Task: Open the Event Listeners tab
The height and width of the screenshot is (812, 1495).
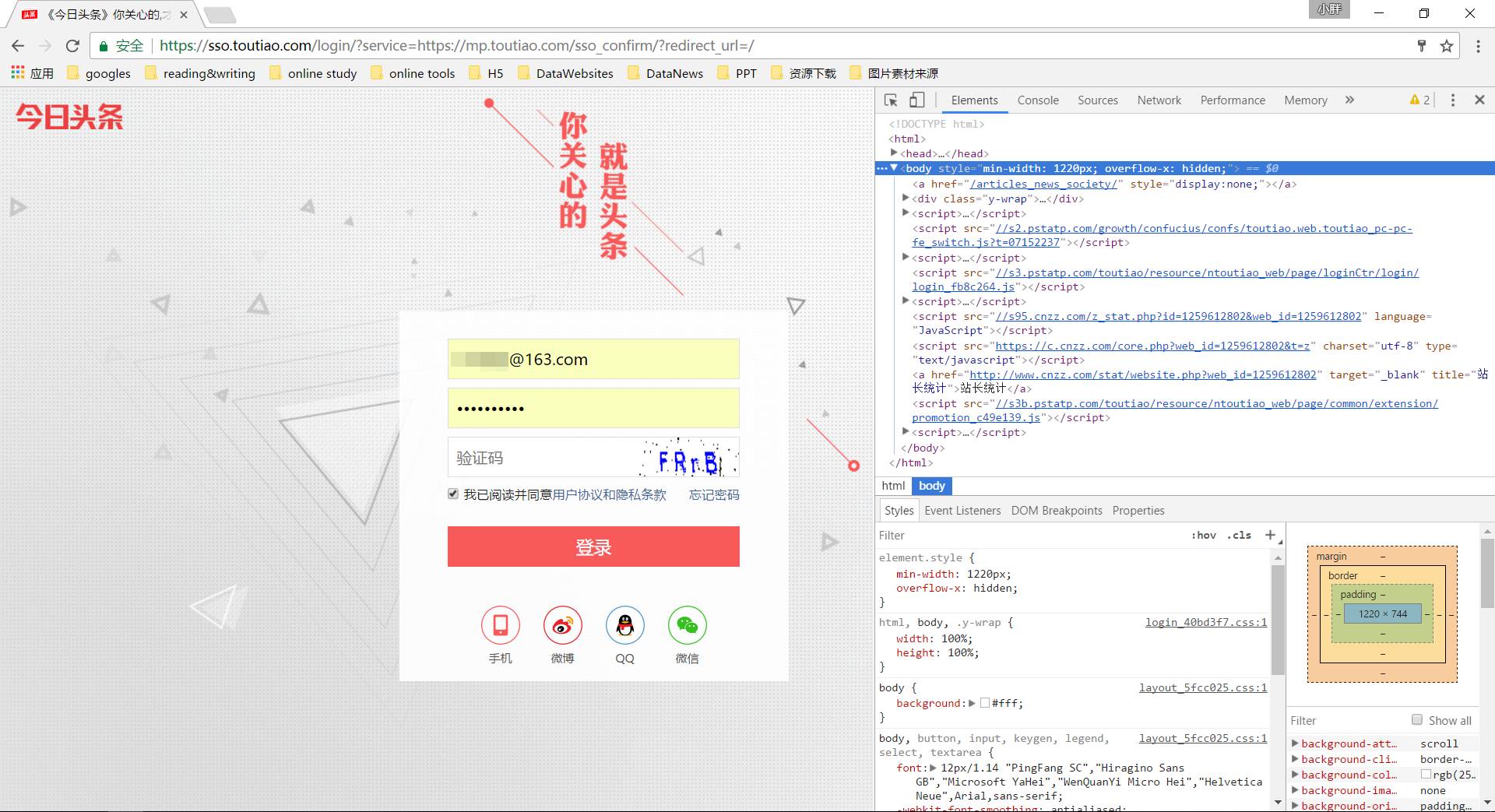Action: [962, 510]
